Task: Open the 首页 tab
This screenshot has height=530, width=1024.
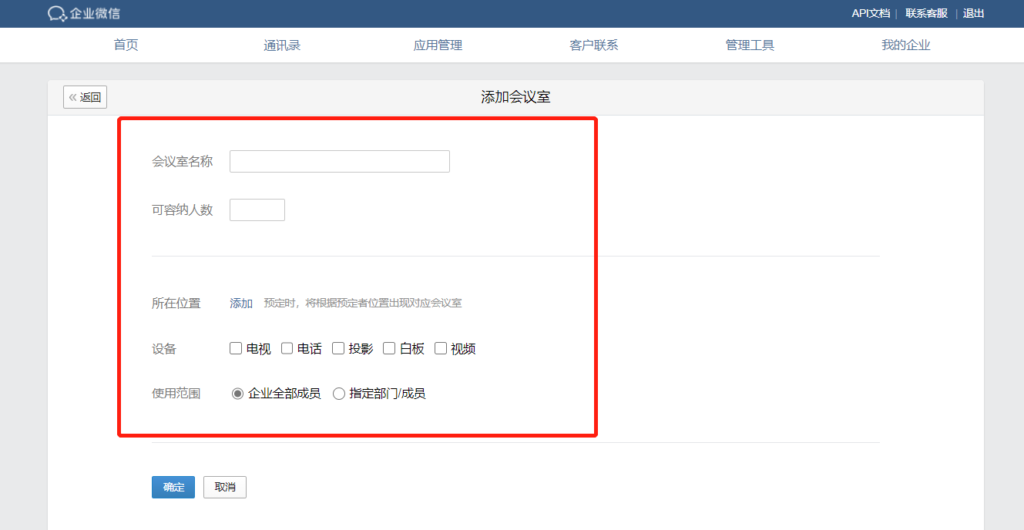Action: point(125,45)
